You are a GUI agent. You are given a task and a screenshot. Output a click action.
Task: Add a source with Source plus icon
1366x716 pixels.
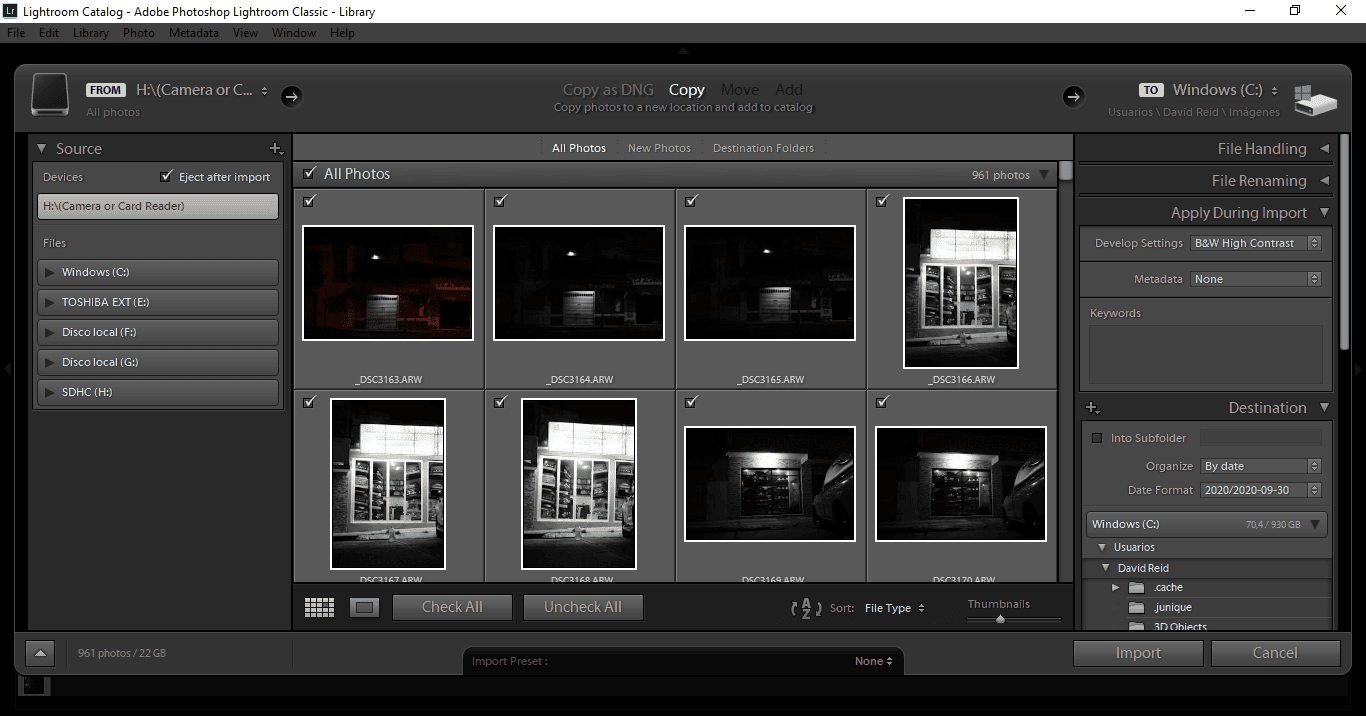pos(277,149)
